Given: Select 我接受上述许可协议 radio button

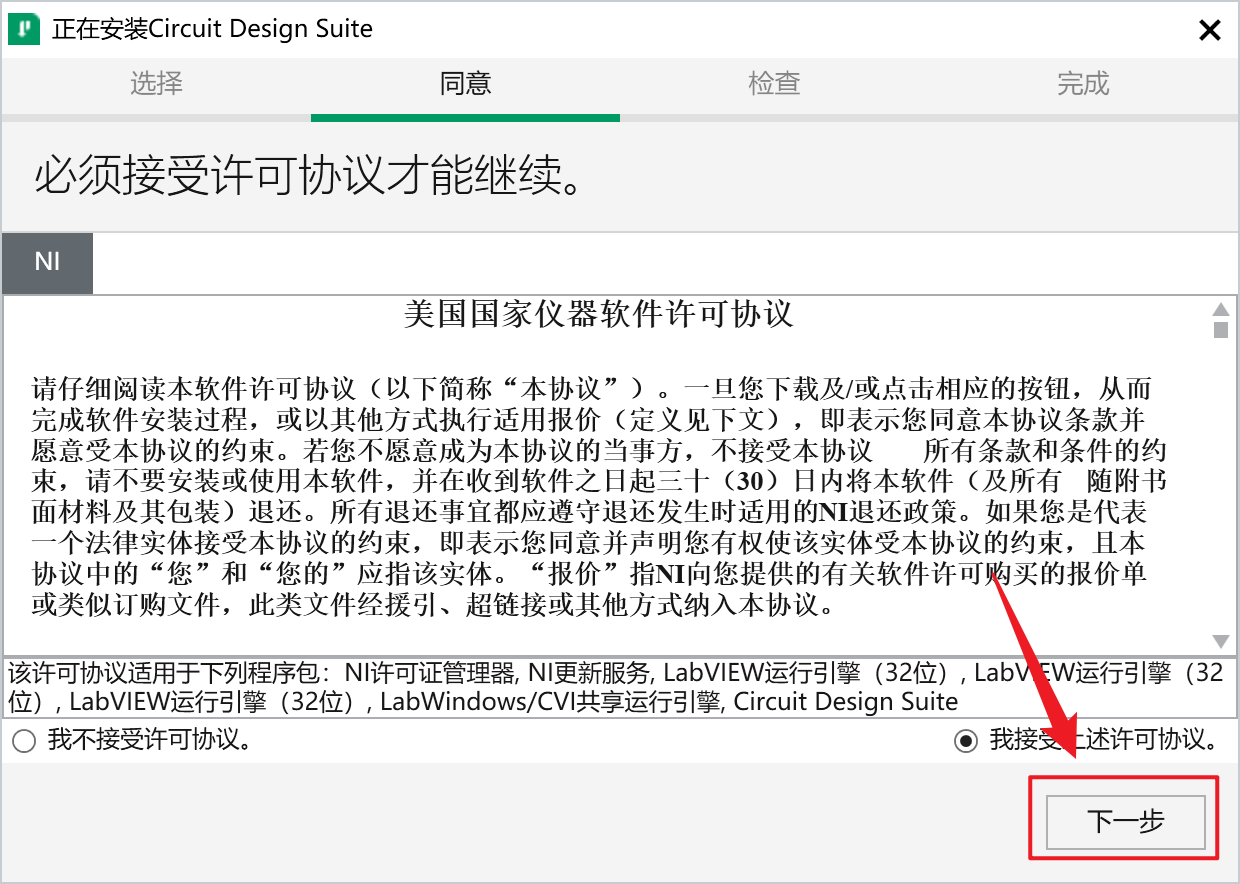Looking at the screenshot, I should (x=965, y=741).
